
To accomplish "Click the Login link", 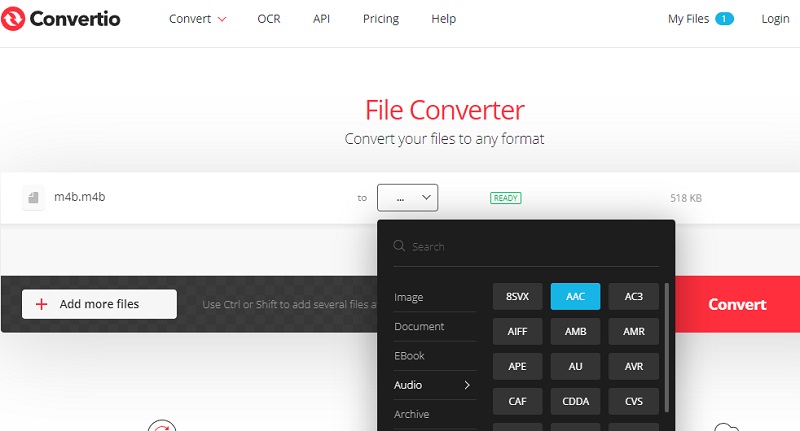I will (775, 19).
